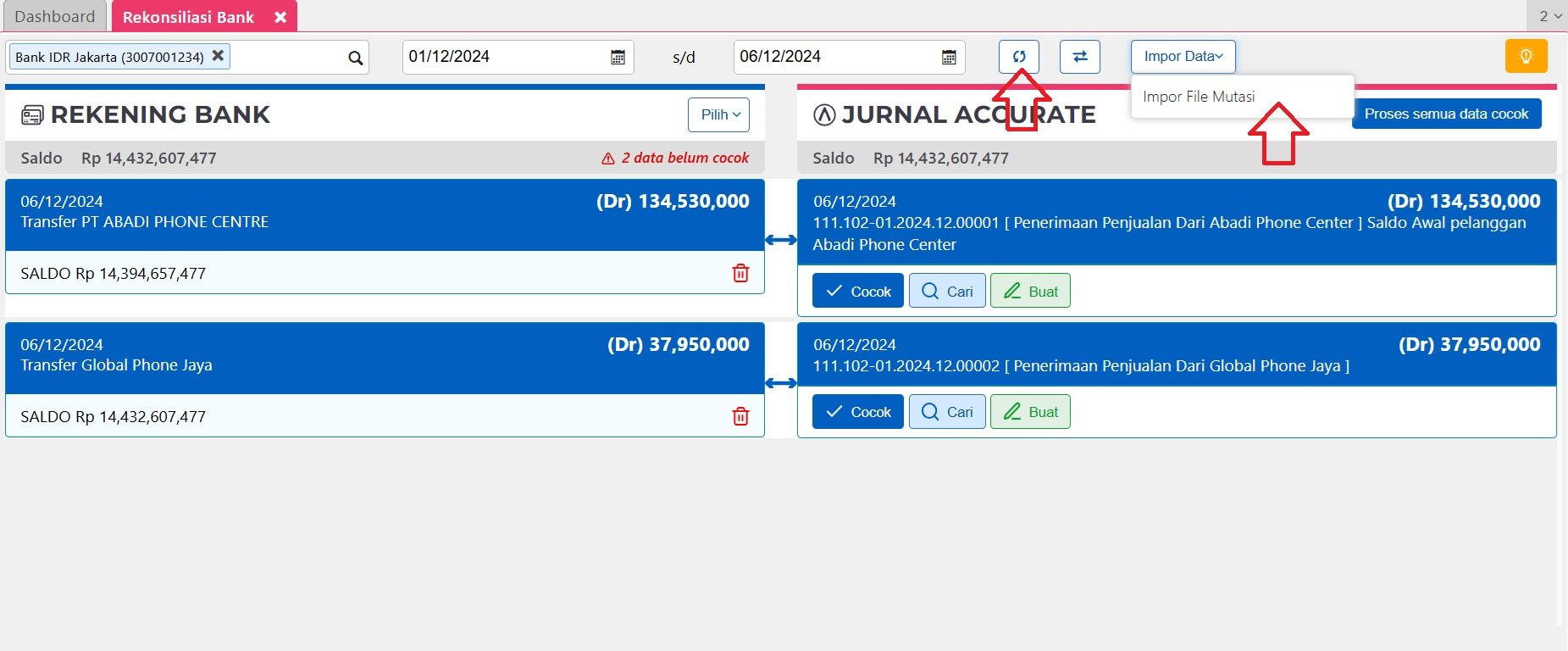
Task: Delete the PT ABADI PHONE CENTRE bank row
Action: [740, 273]
